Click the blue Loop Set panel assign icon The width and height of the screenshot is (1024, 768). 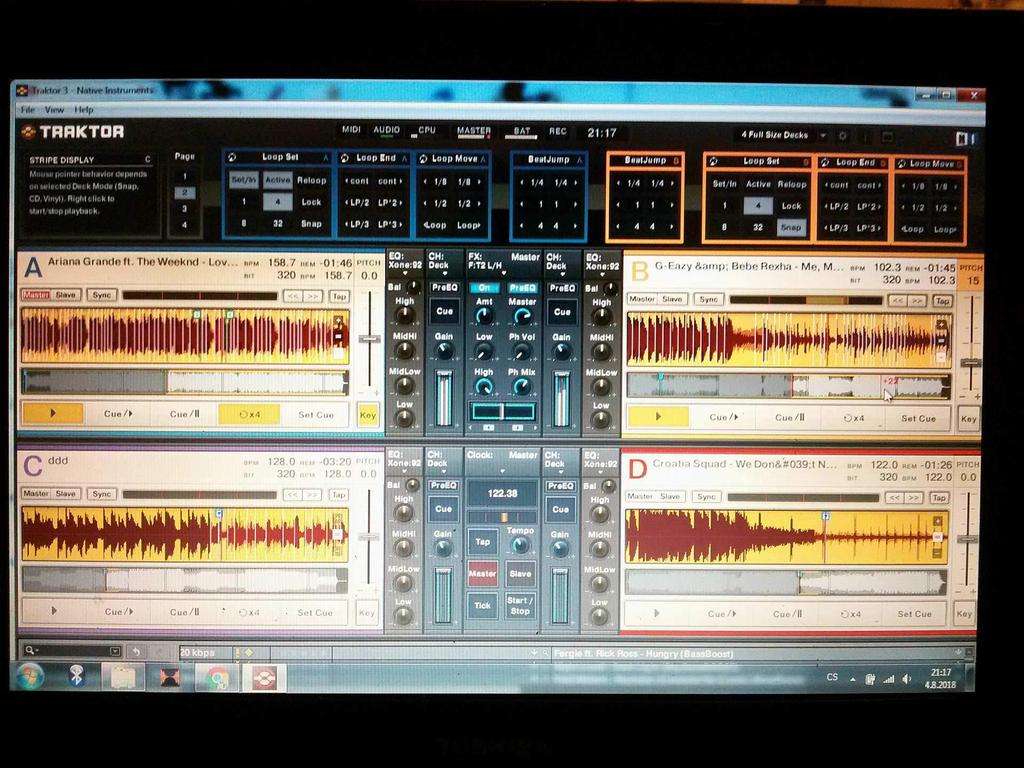(232, 157)
